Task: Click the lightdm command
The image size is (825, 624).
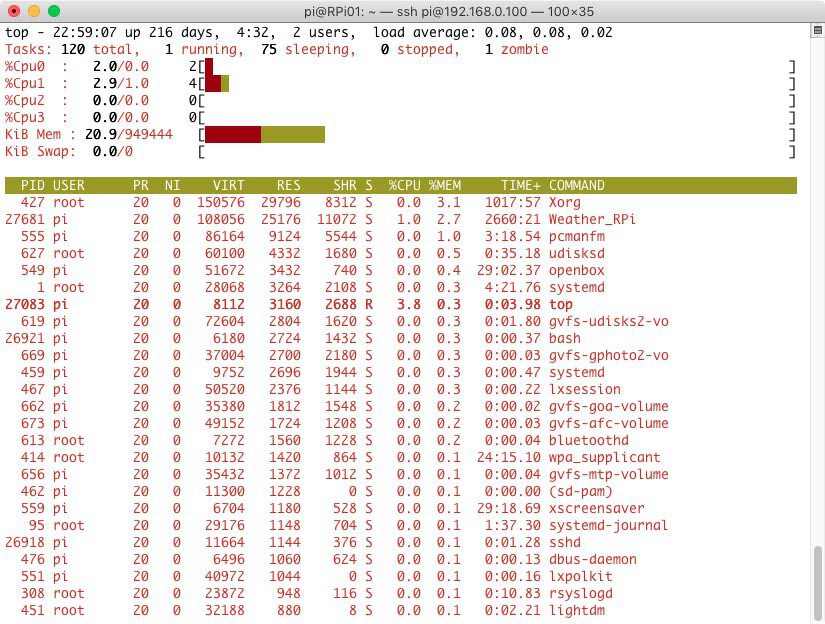Action: (577, 610)
